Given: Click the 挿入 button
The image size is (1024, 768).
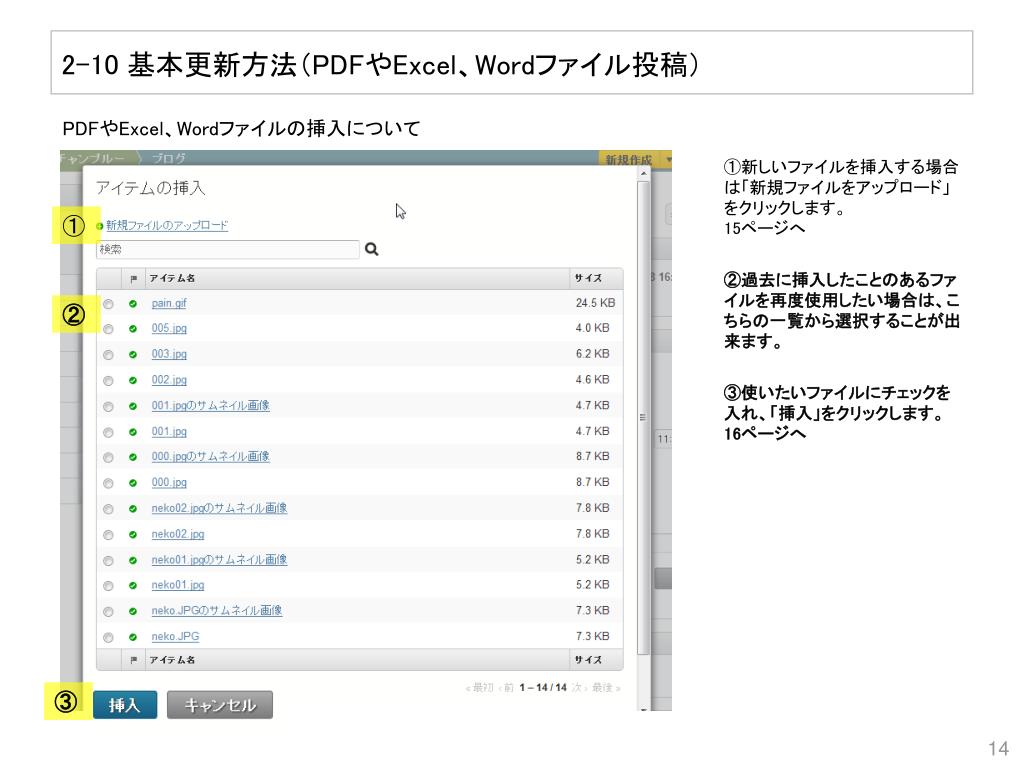Looking at the screenshot, I should click(125, 705).
